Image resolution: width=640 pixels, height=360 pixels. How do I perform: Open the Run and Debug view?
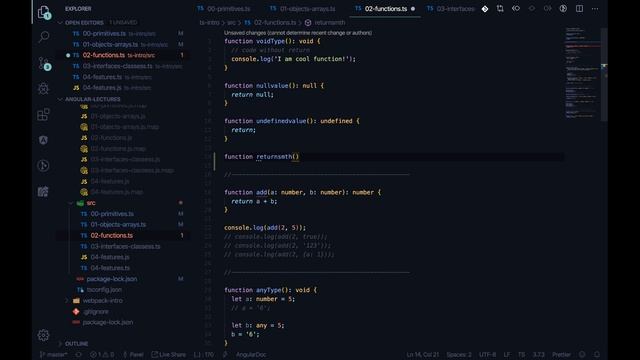click(44, 89)
